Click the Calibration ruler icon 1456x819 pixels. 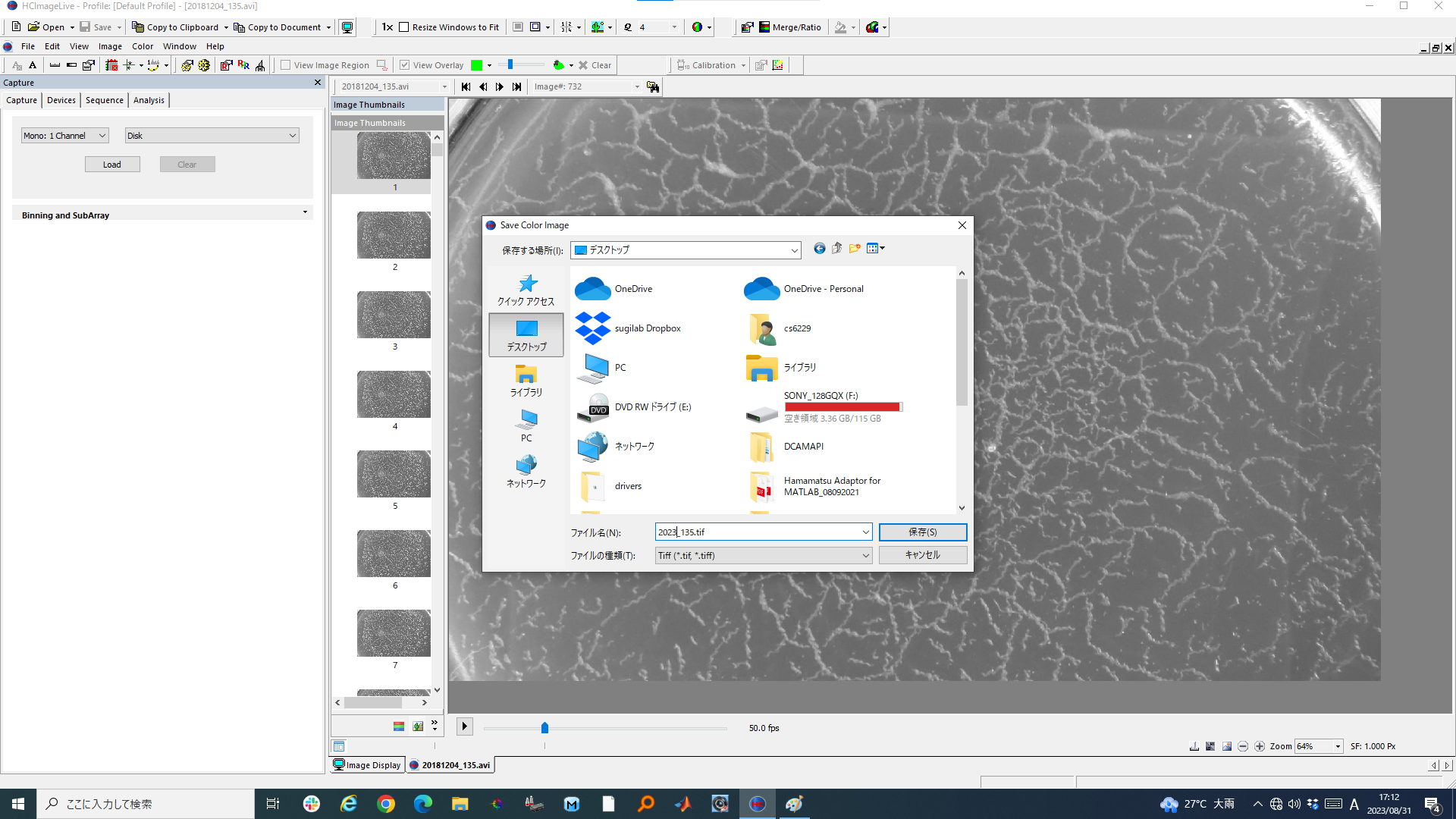pos(683,65)
